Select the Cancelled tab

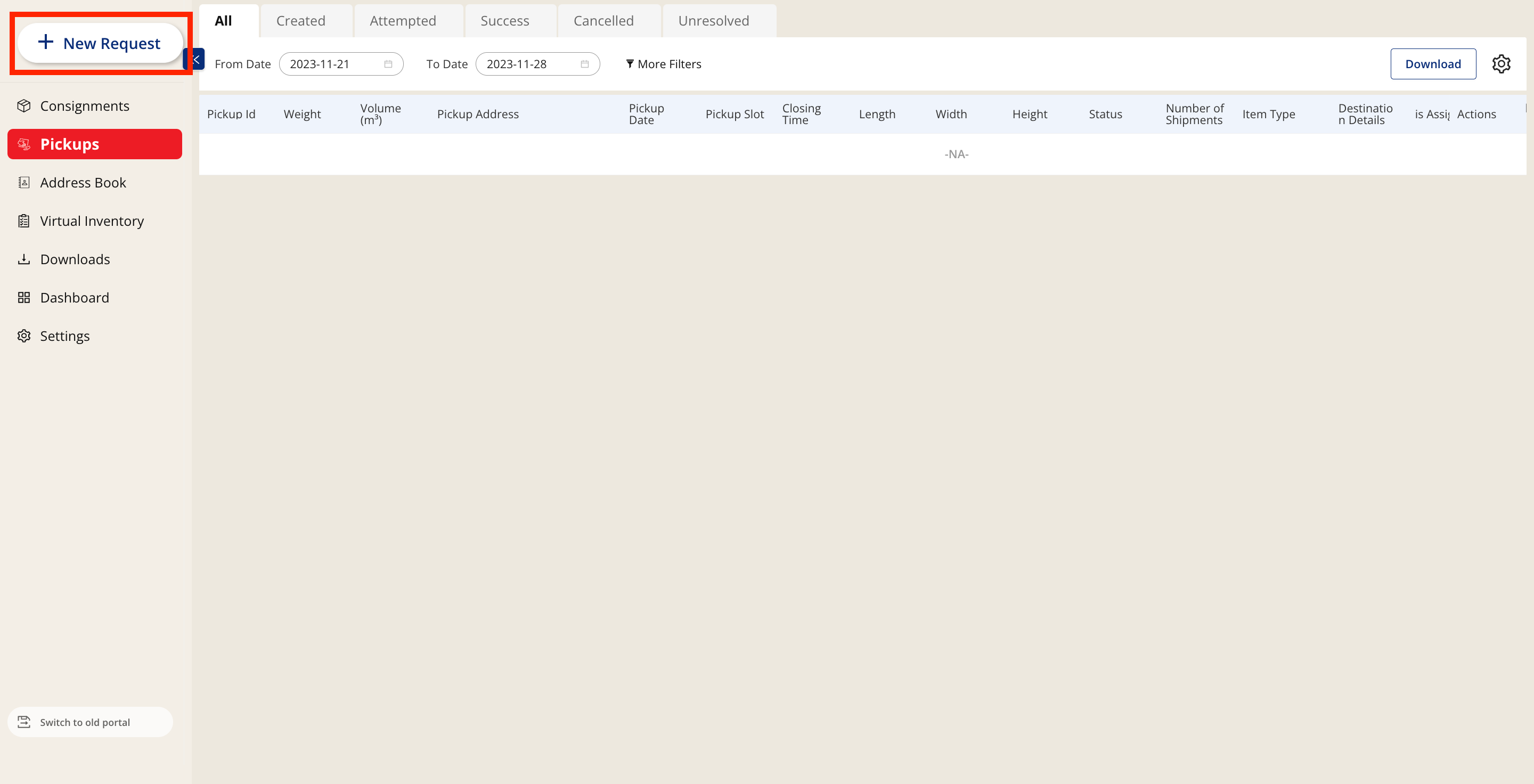603,21
